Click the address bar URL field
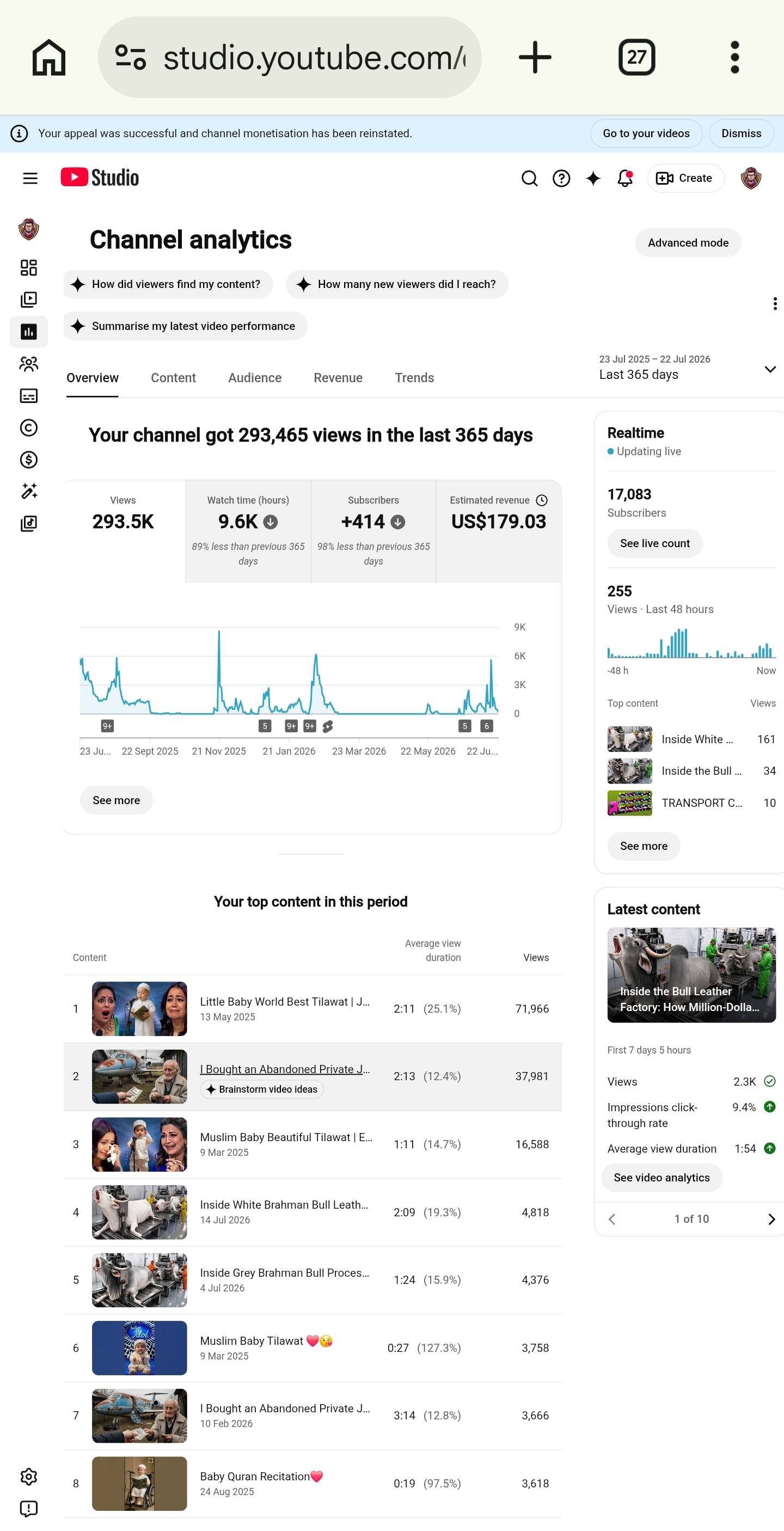 pyautogui.click(x=290, y=58)
